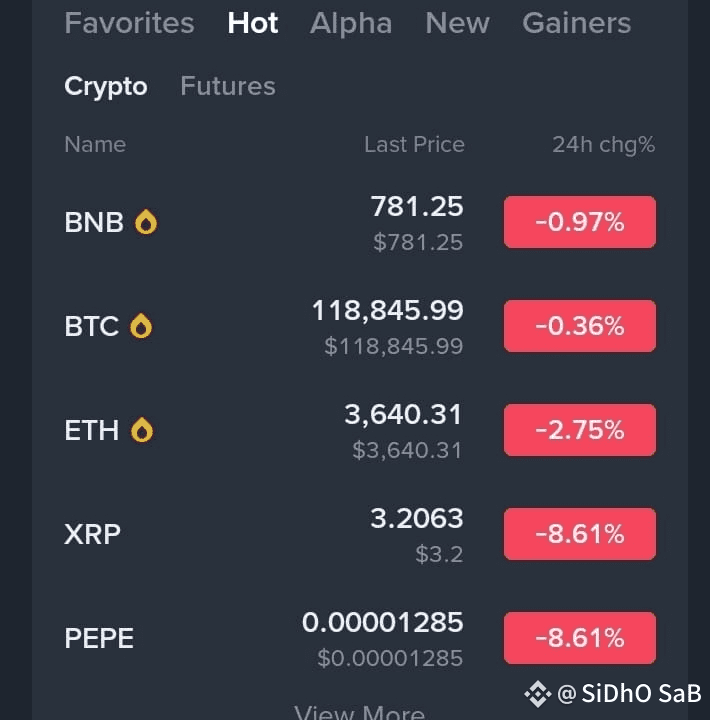Screen dimensions: 710x720
Task: Sort by the 24h chg% header
Action: (603, 144)
